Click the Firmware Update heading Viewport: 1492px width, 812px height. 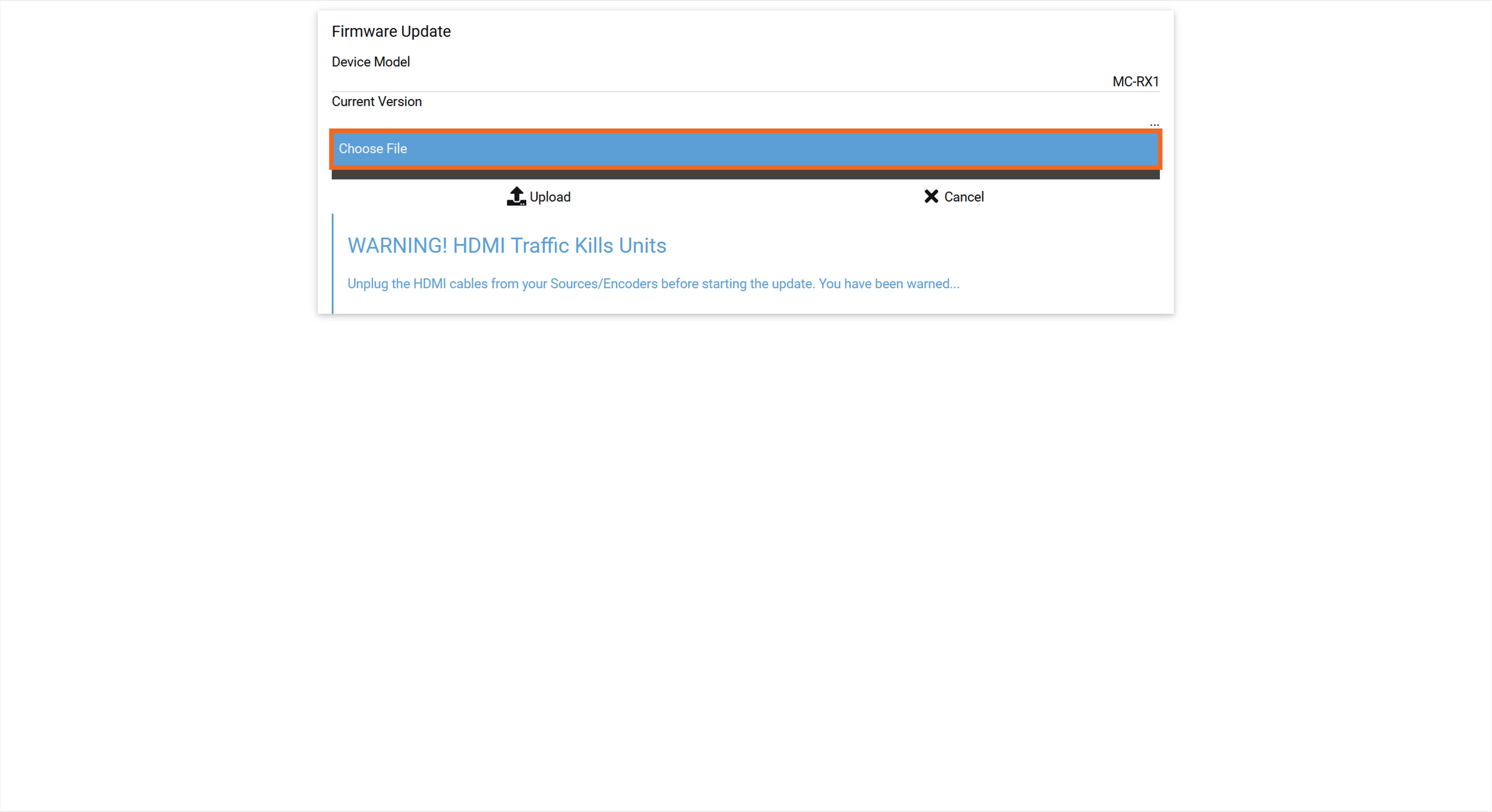(x=391, y=31)
